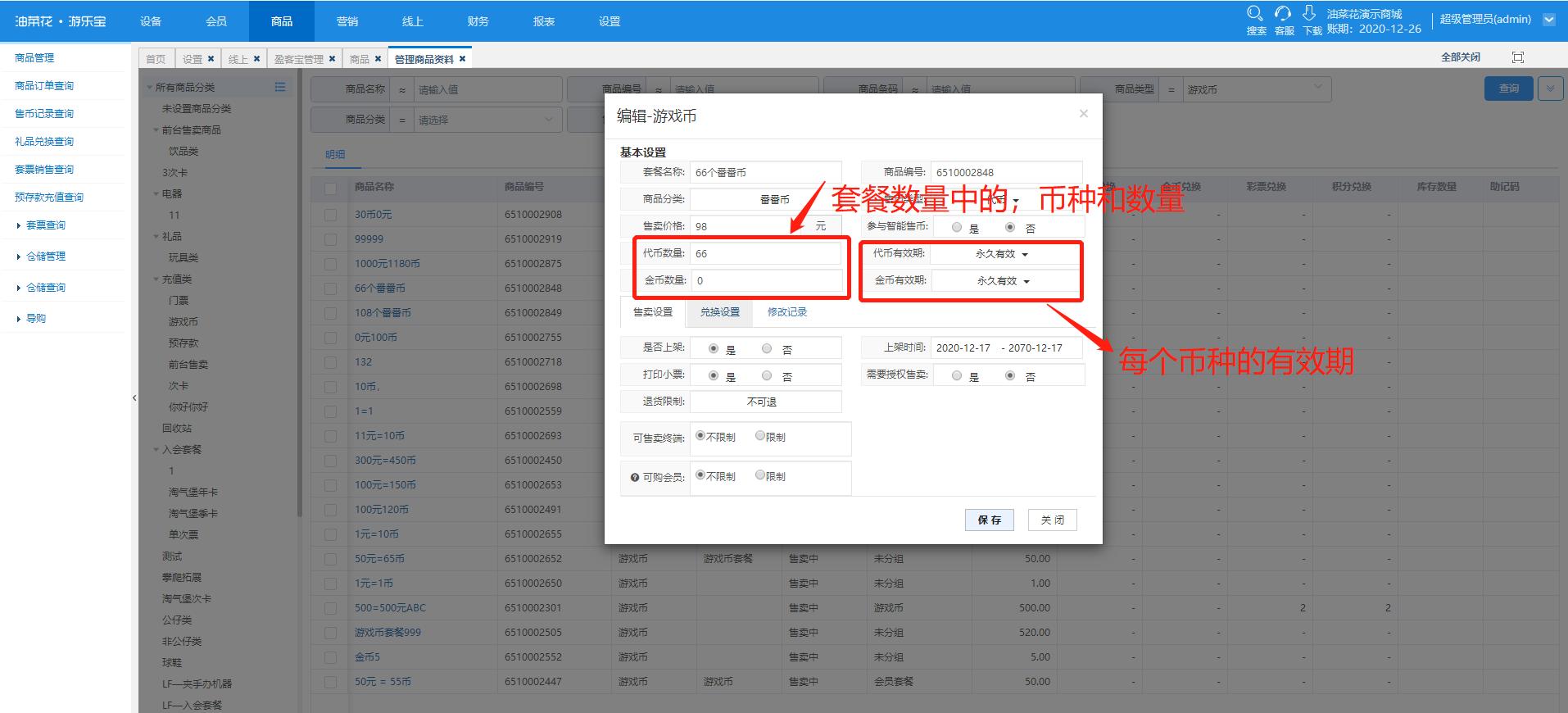The width and height of the screenshot is (1568, 713).
Task: Click the 查询 button
Action: pyautogui.click(x=1509, y=89)
